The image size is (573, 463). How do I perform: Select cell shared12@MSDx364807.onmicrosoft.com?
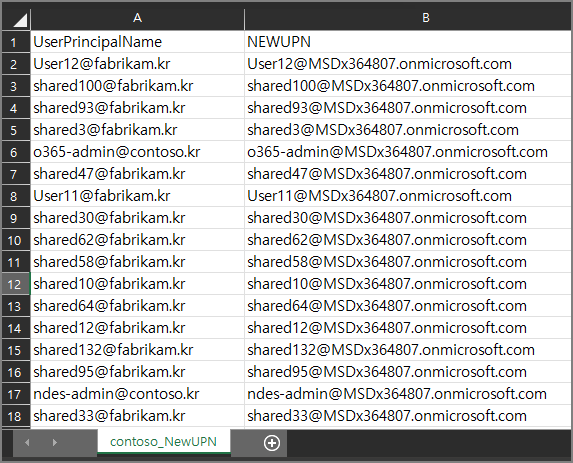pyautogui.click(x=407, y=328)
